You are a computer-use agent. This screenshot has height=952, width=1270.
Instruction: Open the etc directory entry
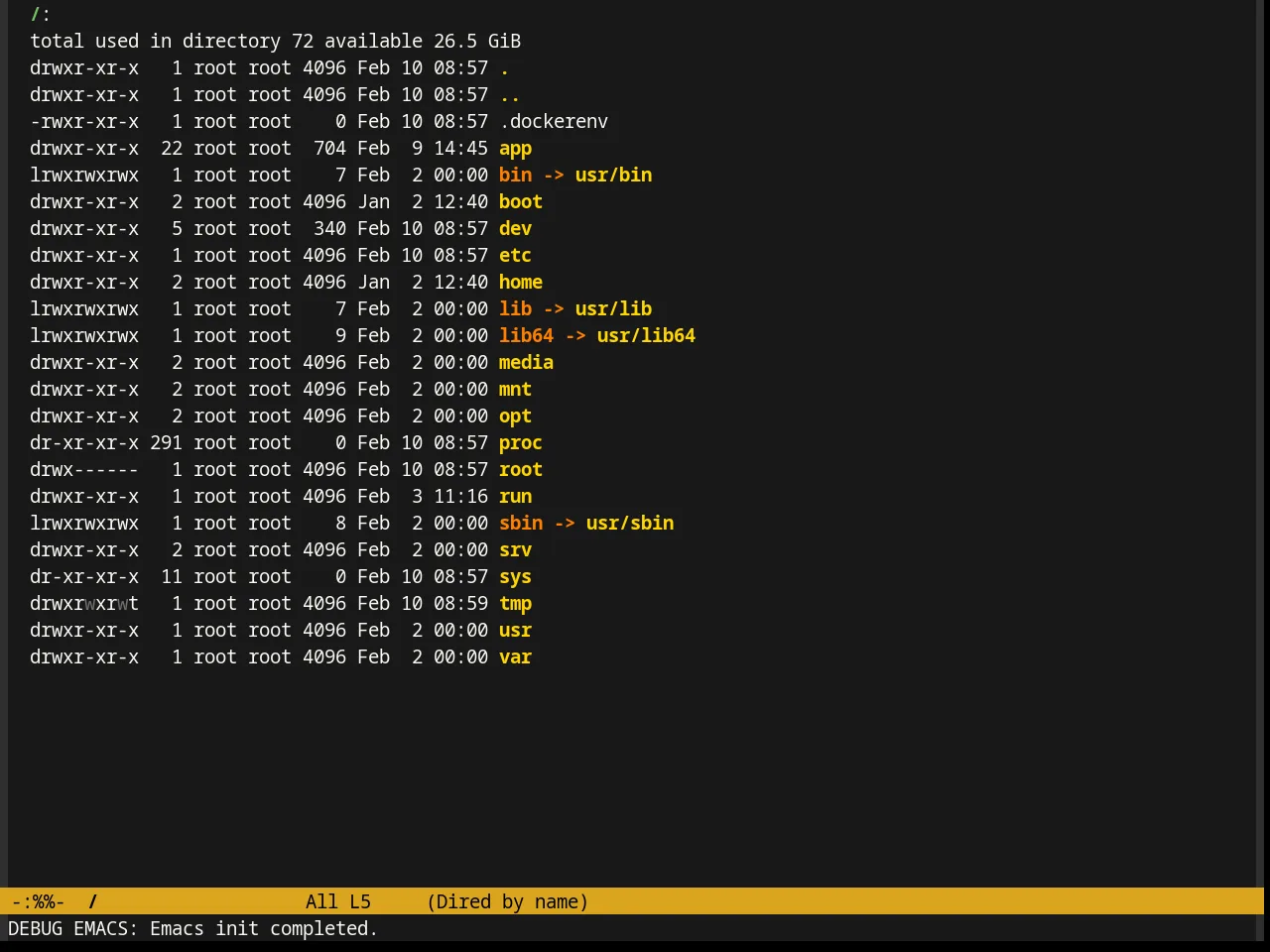pyautogui.click(x=515, y=256)
